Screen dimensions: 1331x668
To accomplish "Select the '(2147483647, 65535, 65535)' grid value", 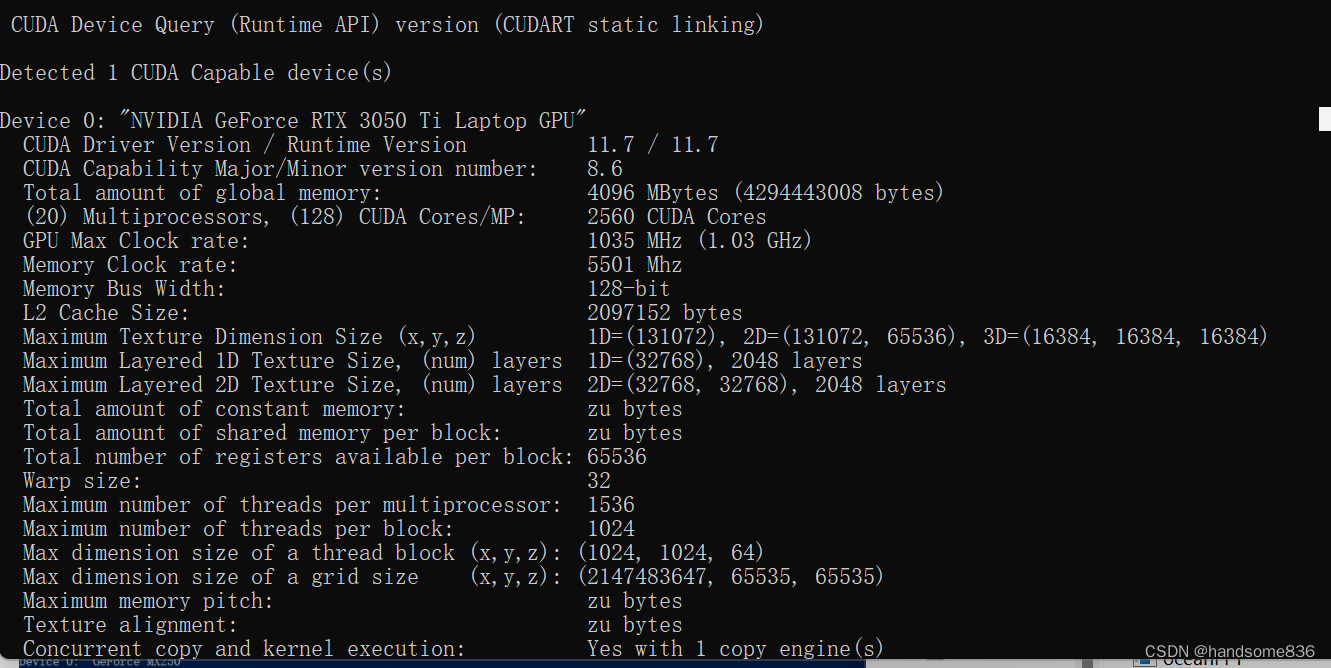I will (731, 577).
